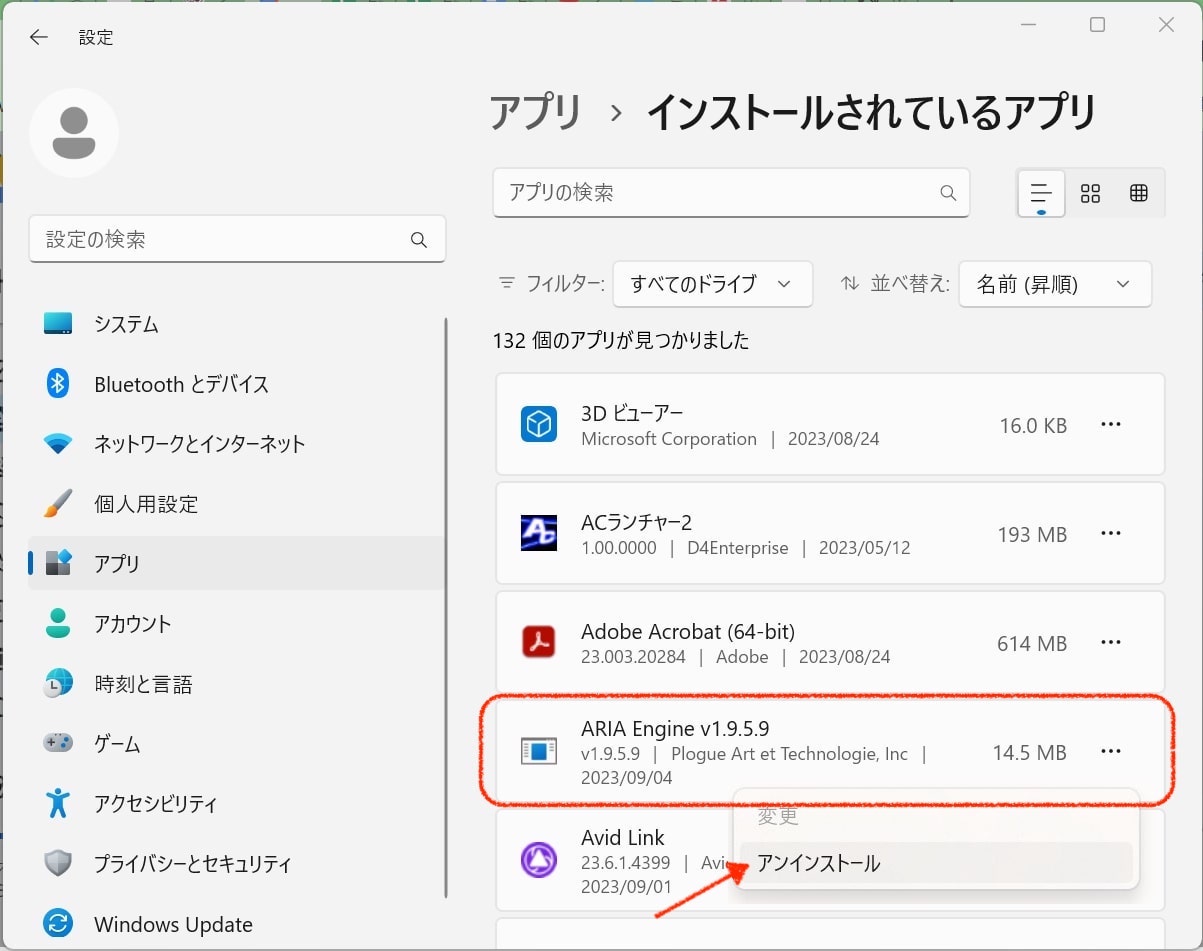Viewport: 1203px width, 951px height.
Task: Maximize the settings window
Action: point(1097,25)
